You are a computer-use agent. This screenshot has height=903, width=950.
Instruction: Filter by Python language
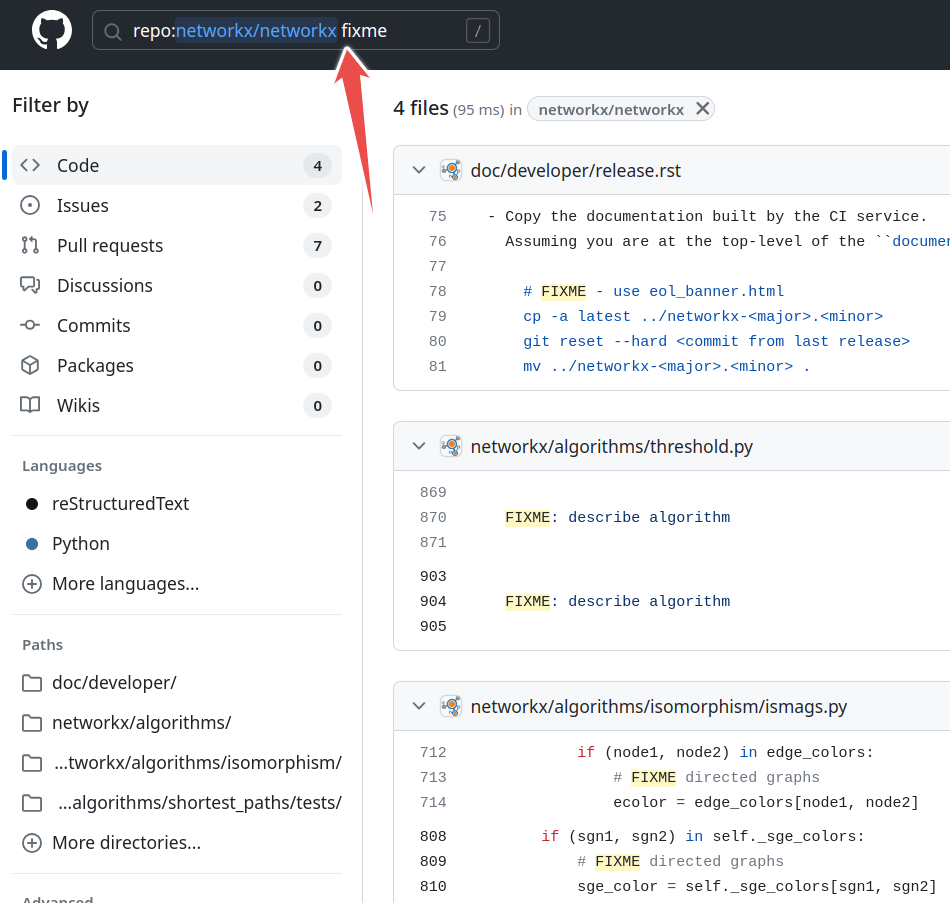(x=81, y=544)
